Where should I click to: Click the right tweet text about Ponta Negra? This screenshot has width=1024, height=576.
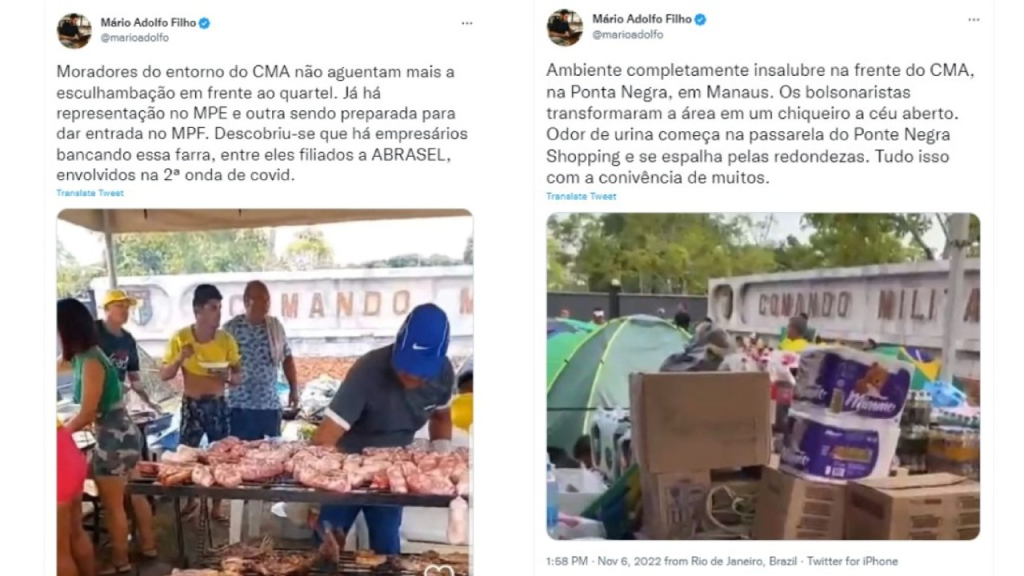tap(760, 124)
